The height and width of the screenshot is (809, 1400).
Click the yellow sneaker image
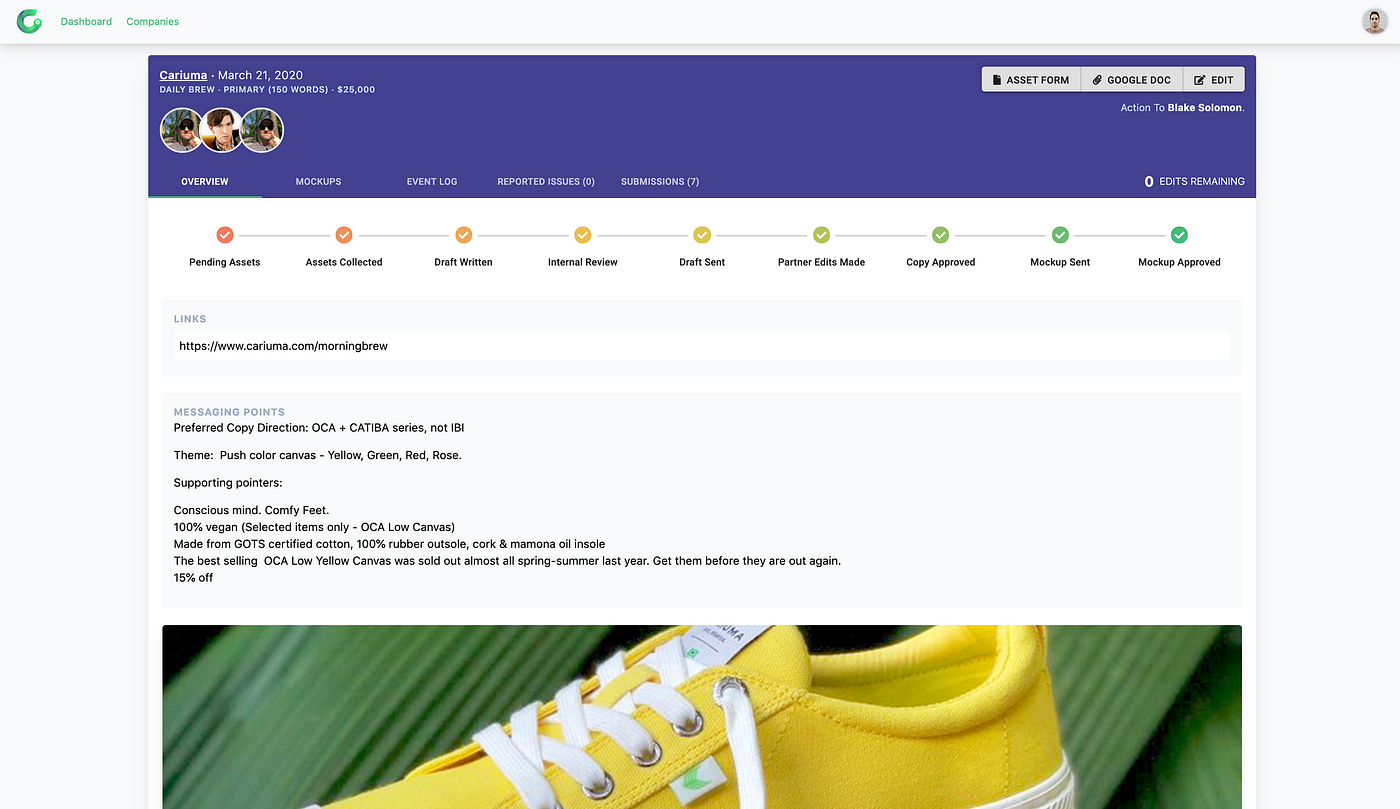(x=702, y=717)
